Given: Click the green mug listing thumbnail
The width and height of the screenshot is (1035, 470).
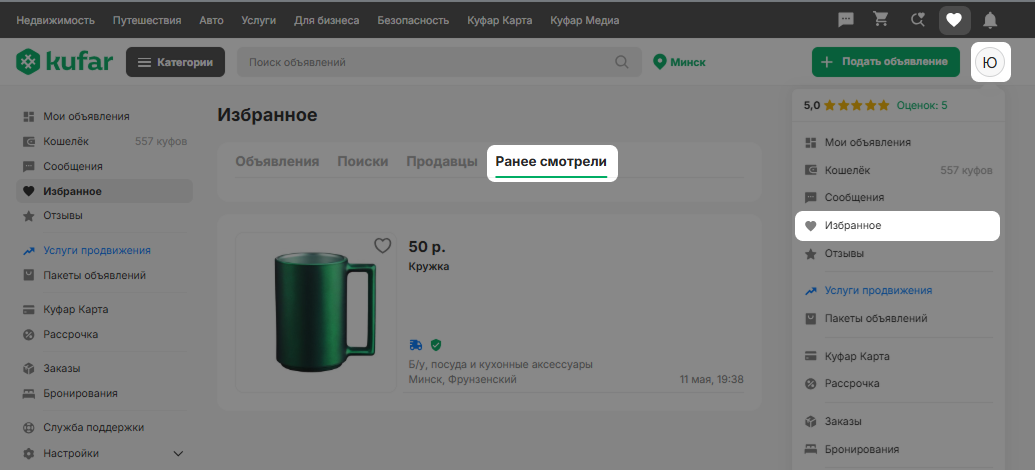Looking at the screenshot, I should [316, 313].
